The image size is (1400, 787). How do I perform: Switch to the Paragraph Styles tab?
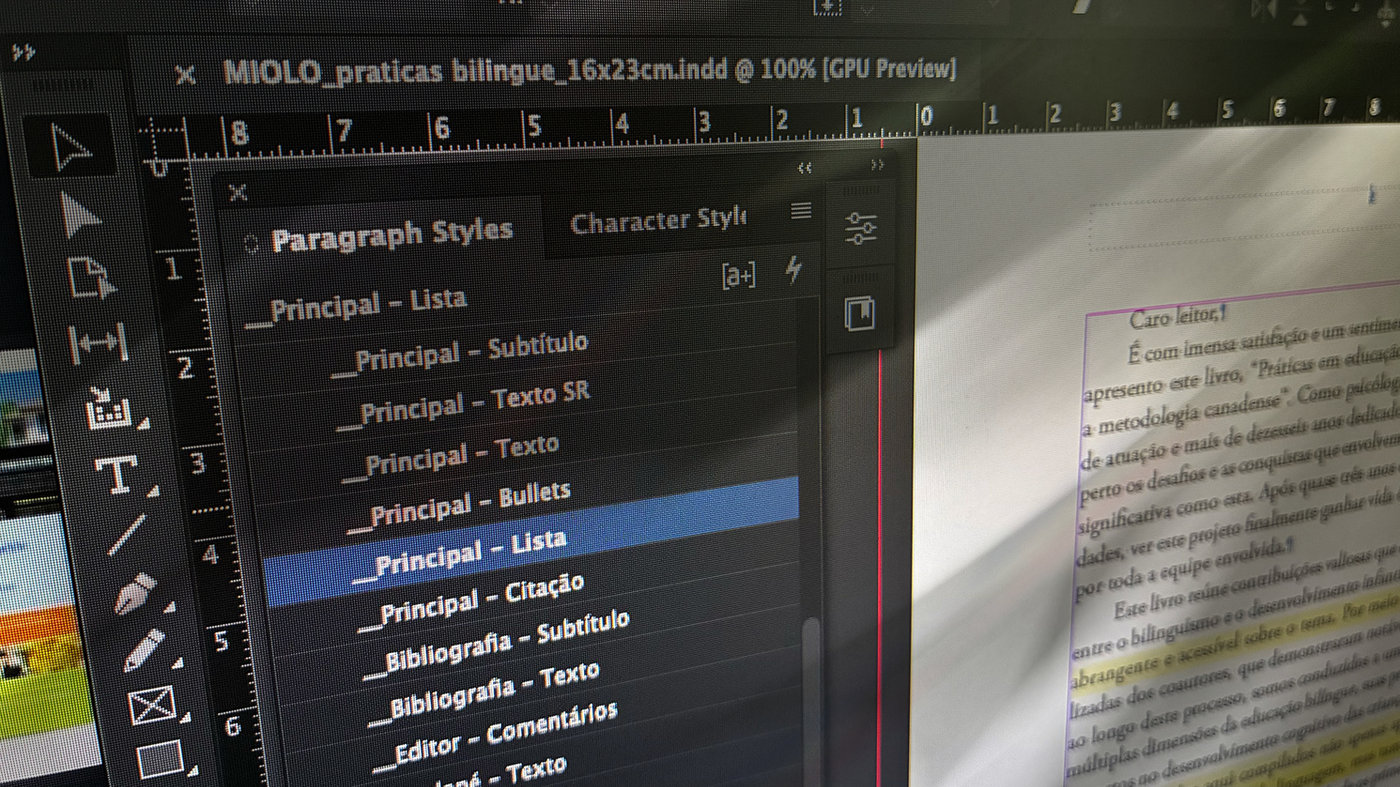[x=392, y=234]
